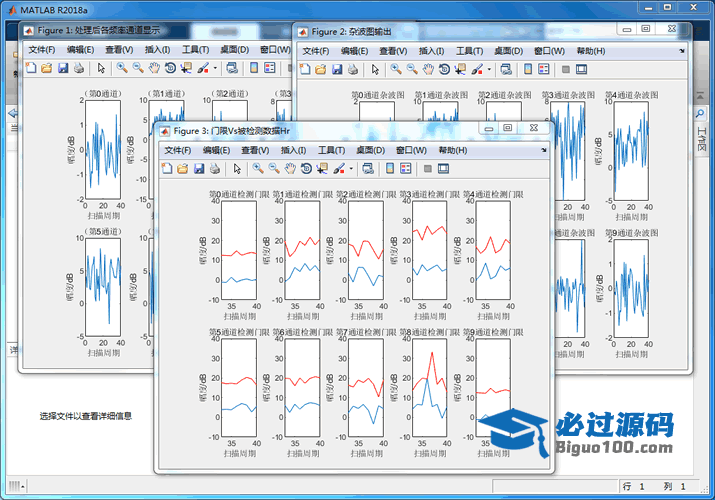Enable Pan tool in Figure 2
Image resolution: width=715 pixels, height=500 pixels.
click(428, 69)
